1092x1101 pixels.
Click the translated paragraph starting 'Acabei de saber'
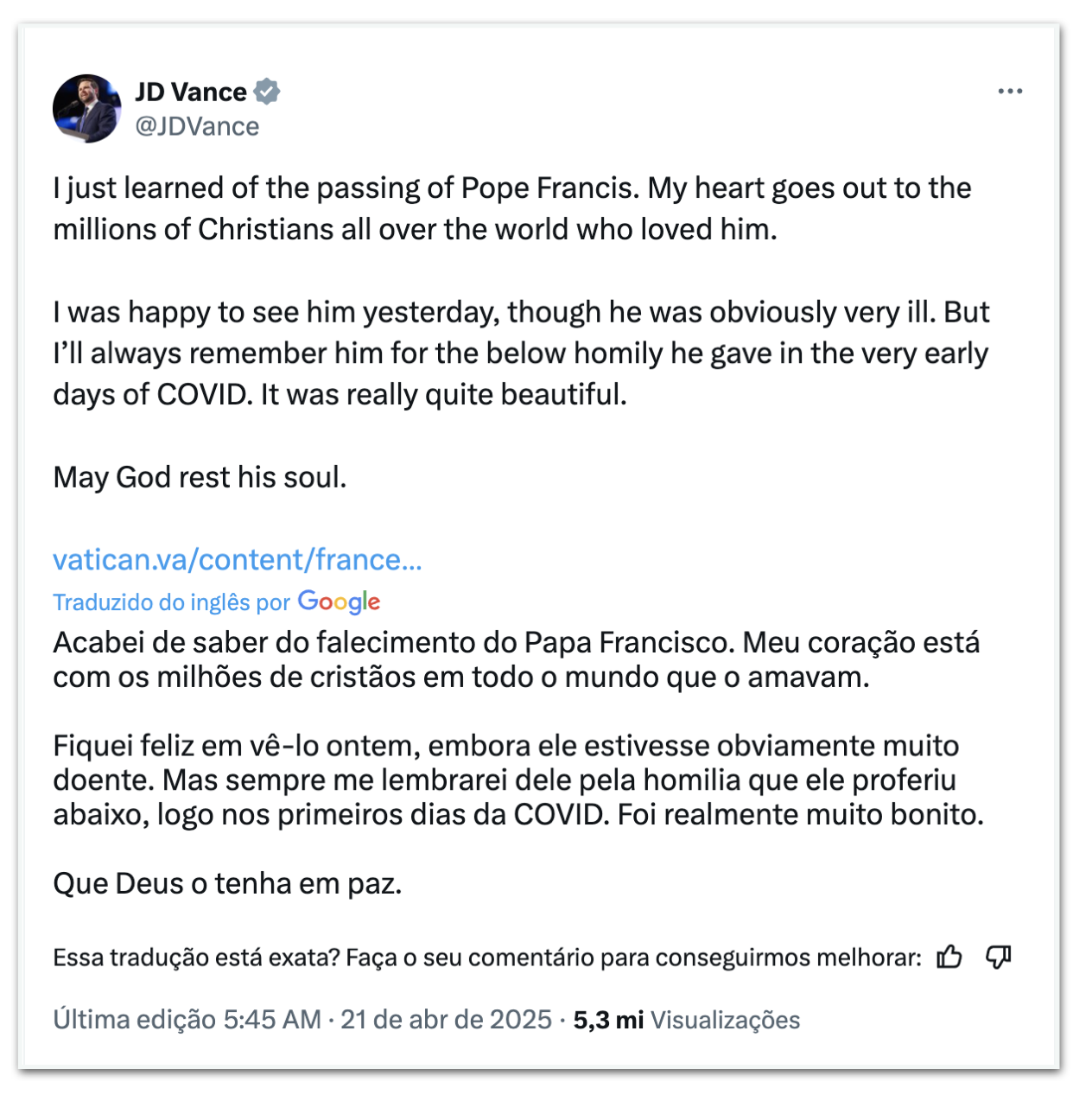pos(517,659)
